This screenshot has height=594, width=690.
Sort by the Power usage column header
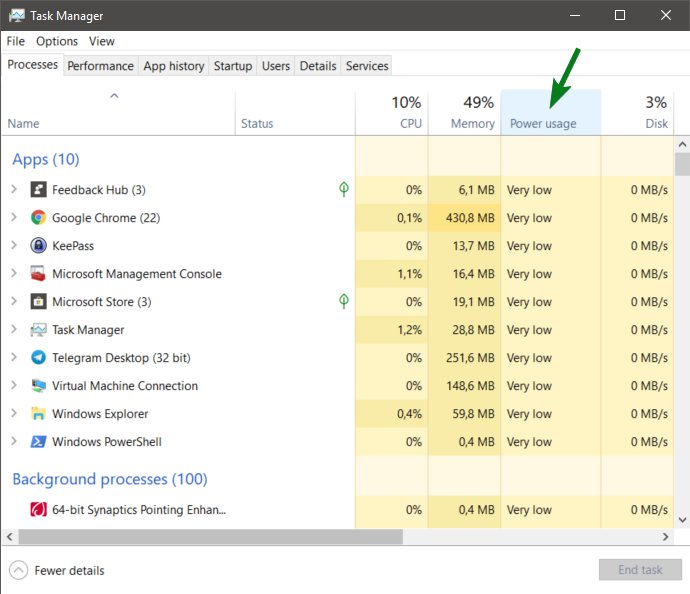pos(551,113)
